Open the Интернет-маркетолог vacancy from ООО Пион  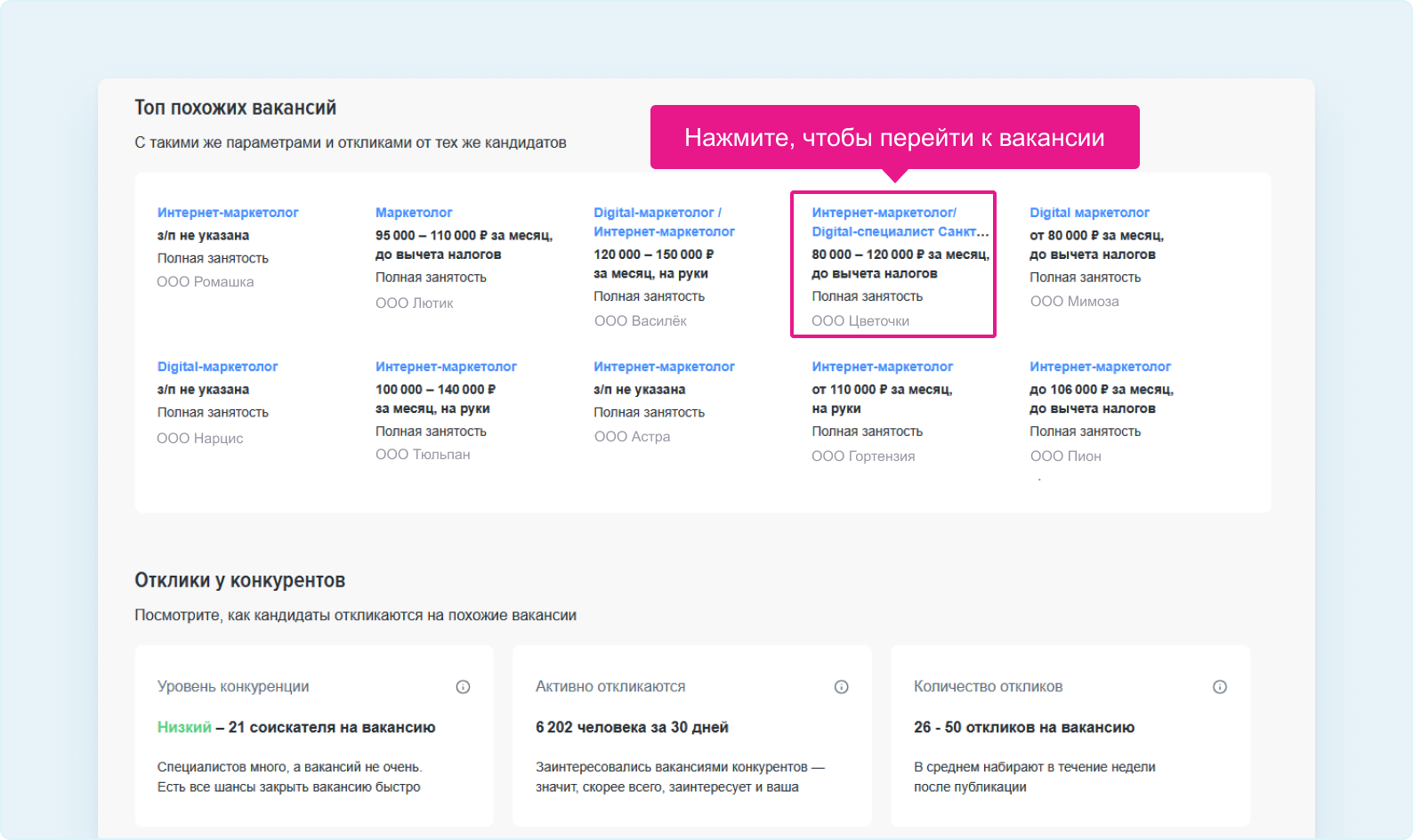[1100, 367]
